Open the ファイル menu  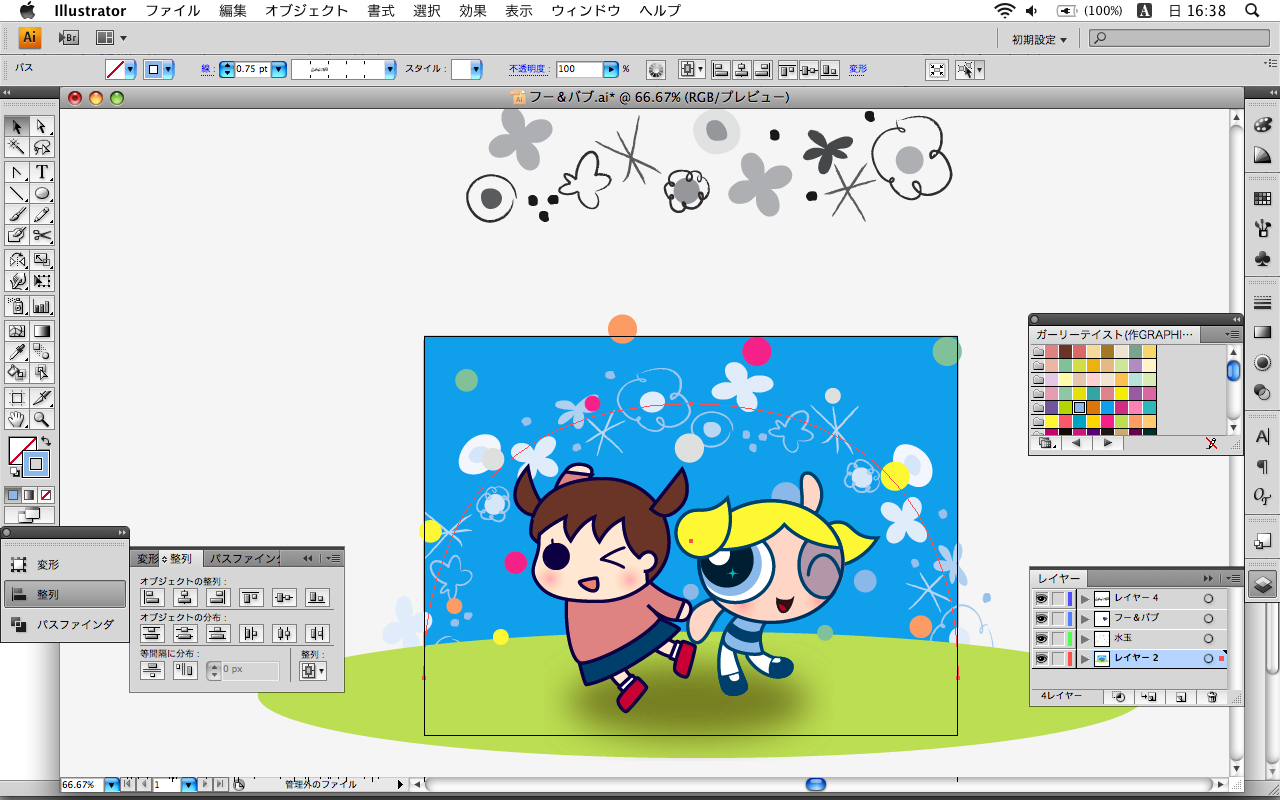click(x=173, y=11)
